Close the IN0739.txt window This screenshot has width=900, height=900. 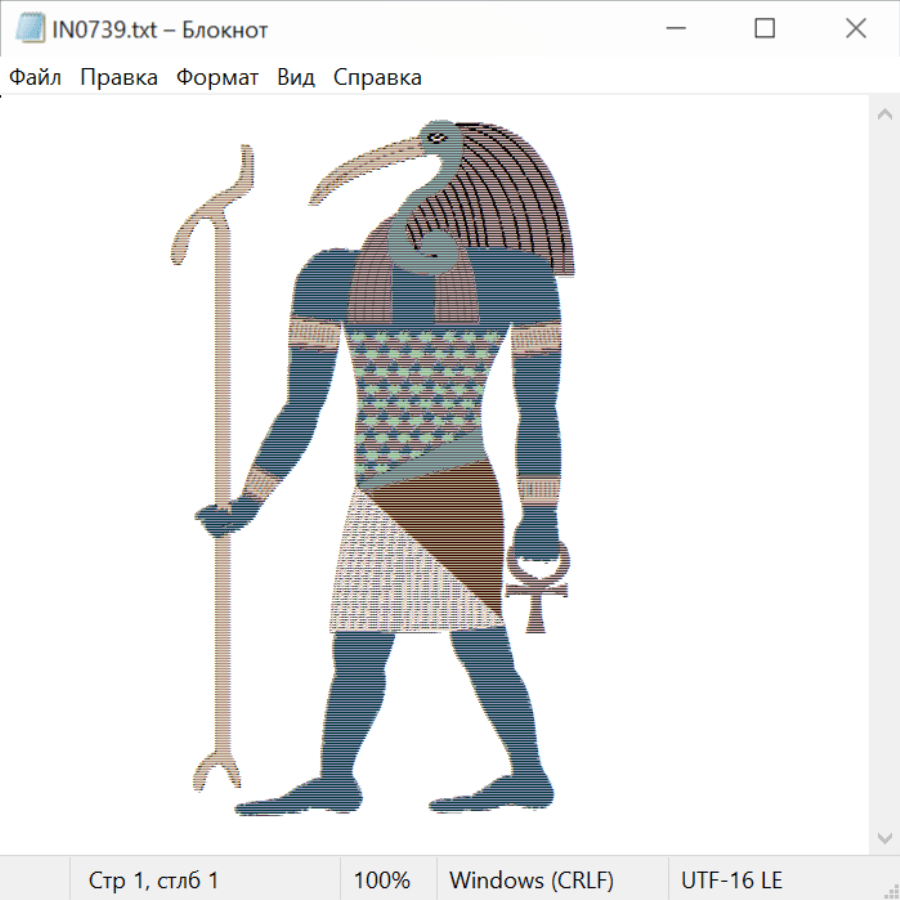(x=856, y=29)
